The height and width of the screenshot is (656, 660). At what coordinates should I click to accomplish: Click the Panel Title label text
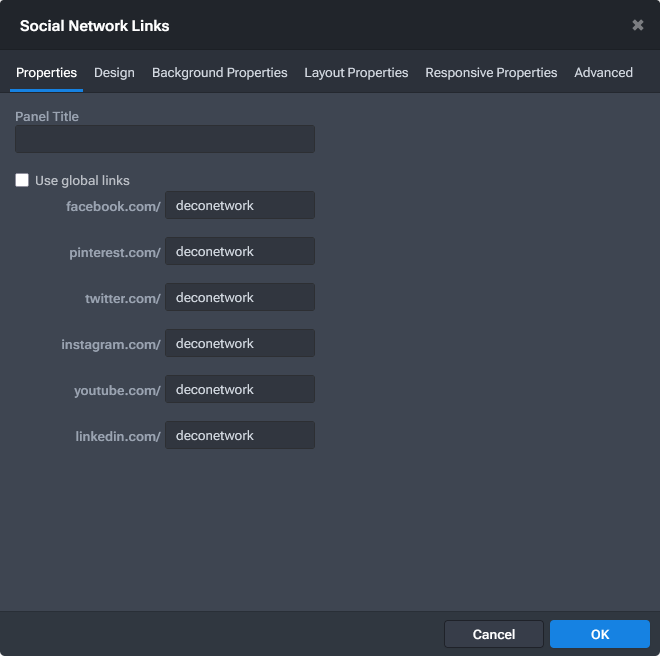[x=47, y=117]
